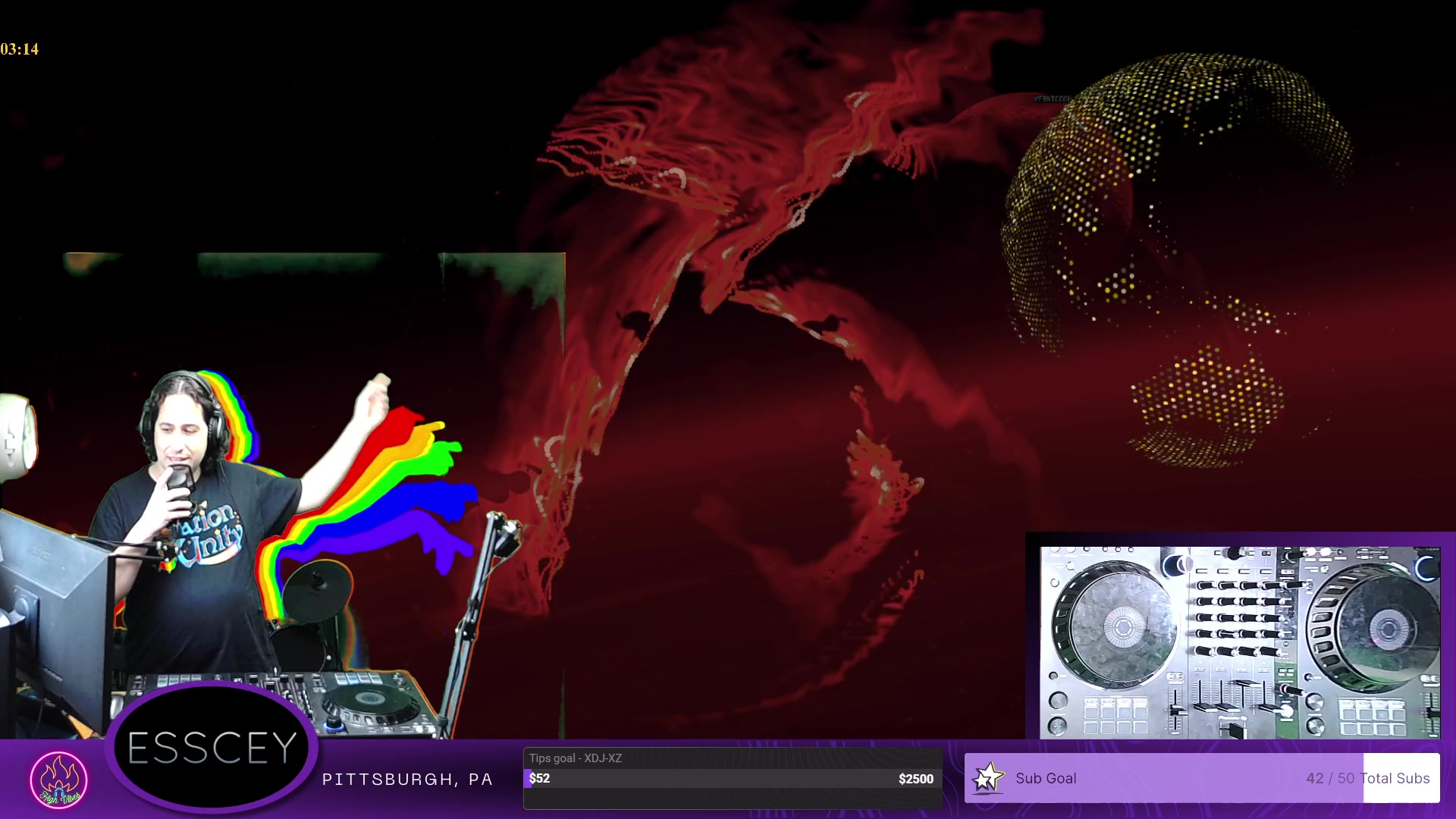
Task: Click the 03:14 timer text
Action: pyautogui.click(x=20, y=49)
